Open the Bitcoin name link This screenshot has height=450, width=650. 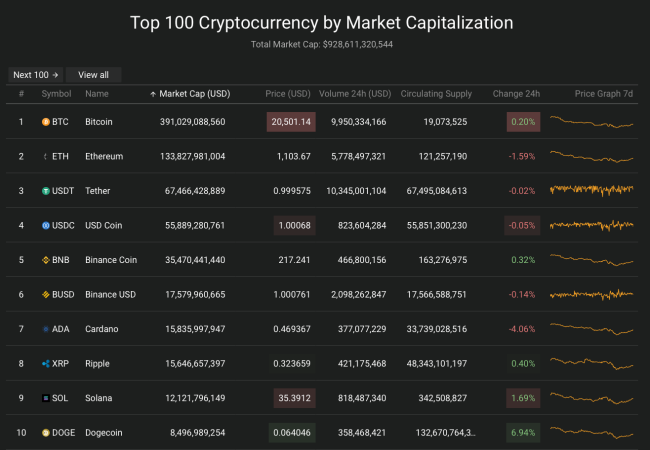click(99, 122)
